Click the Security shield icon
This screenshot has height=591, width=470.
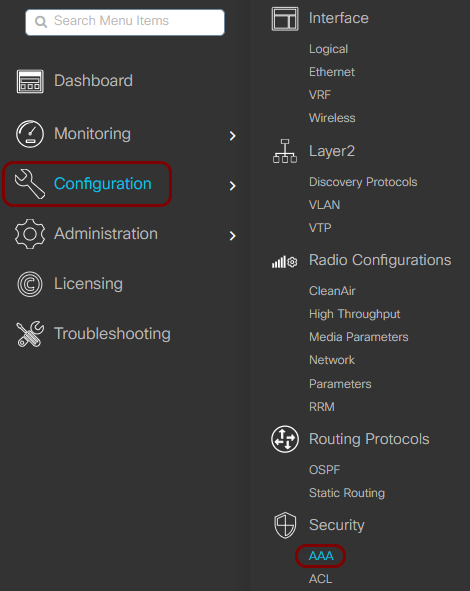pos(285,525)
